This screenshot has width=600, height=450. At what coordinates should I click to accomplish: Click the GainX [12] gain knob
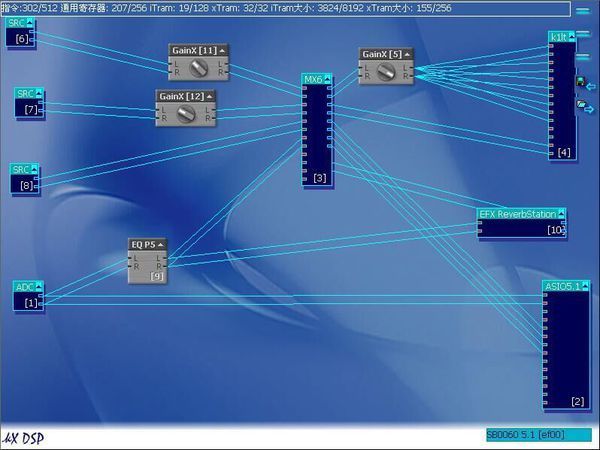point(184,114)
